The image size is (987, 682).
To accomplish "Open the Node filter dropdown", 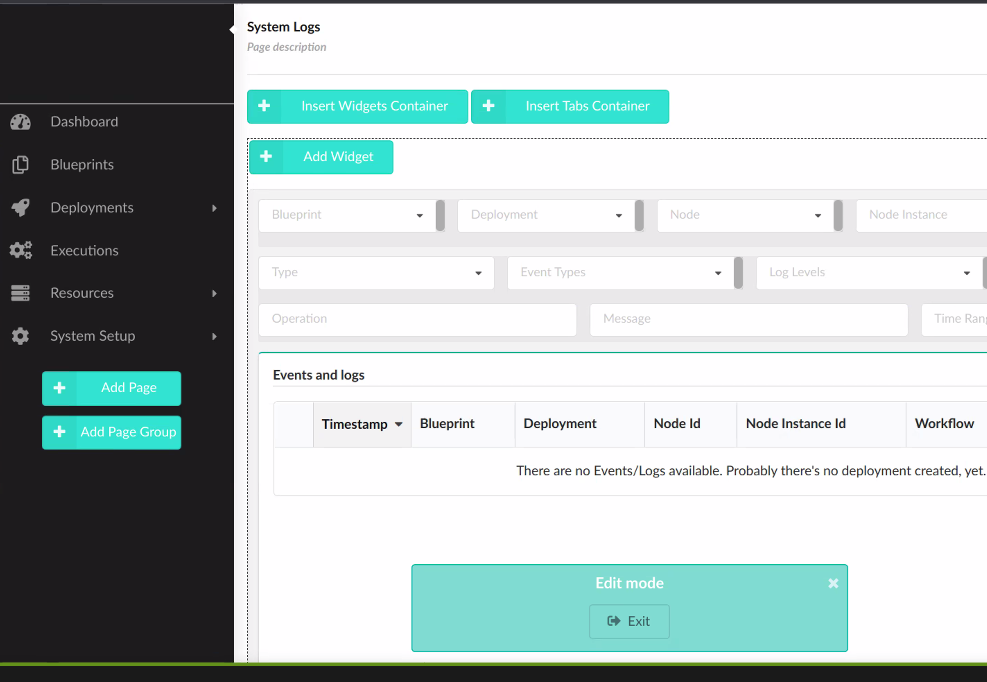I will [x=745, y=215].
